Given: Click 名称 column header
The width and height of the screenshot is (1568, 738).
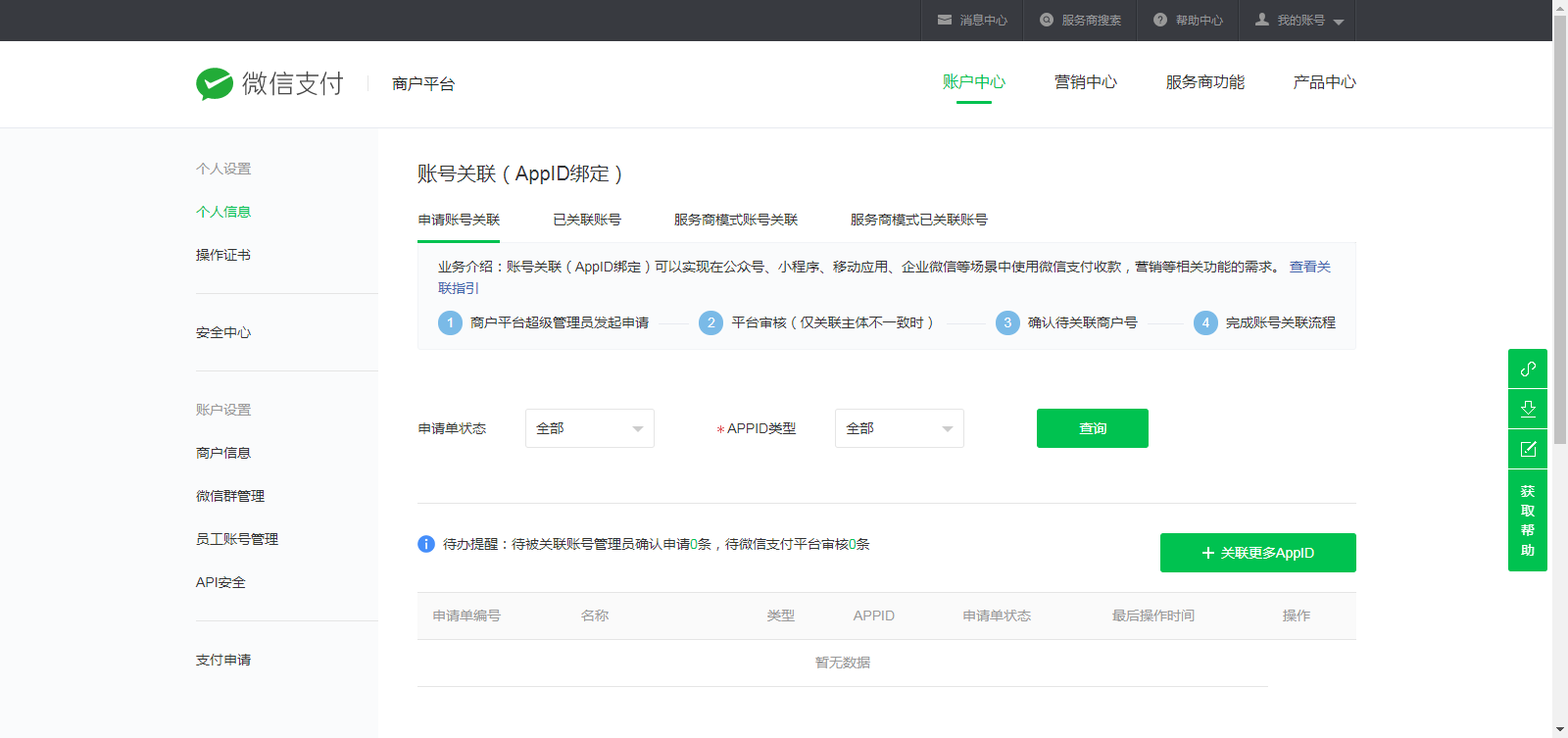Looking at the screenshot, I should pos(595,615).
